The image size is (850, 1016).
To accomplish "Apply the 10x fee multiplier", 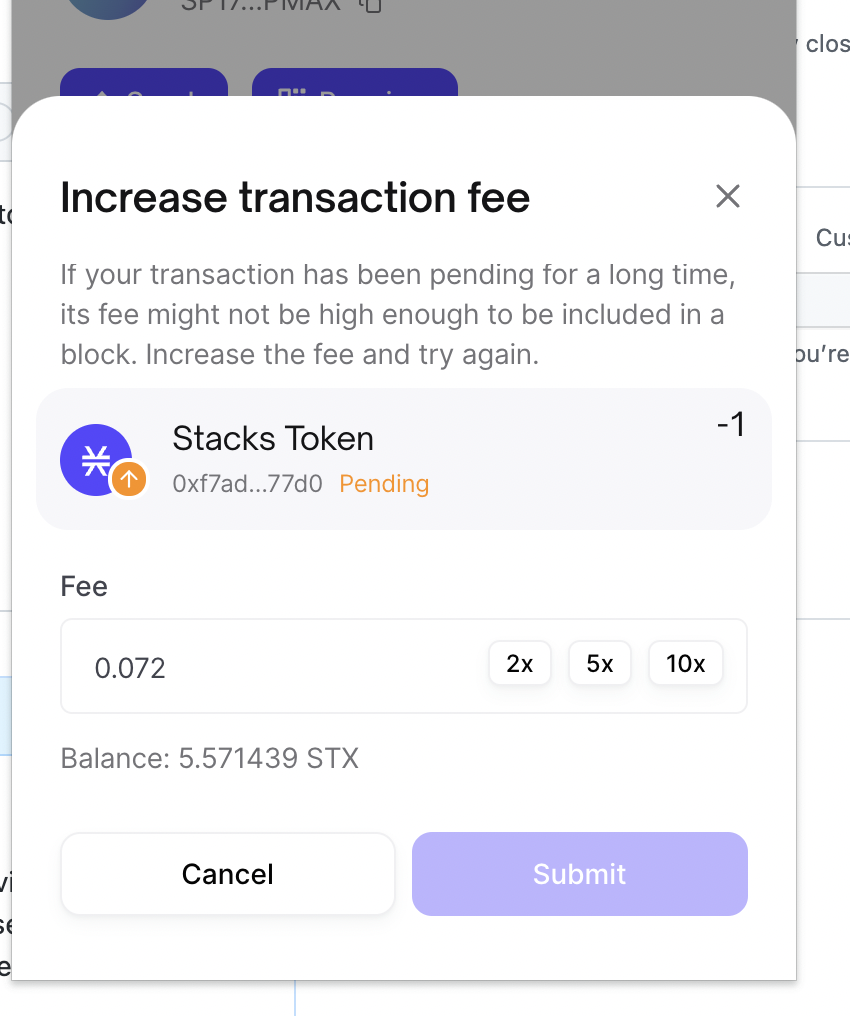I will coord(685,663).
